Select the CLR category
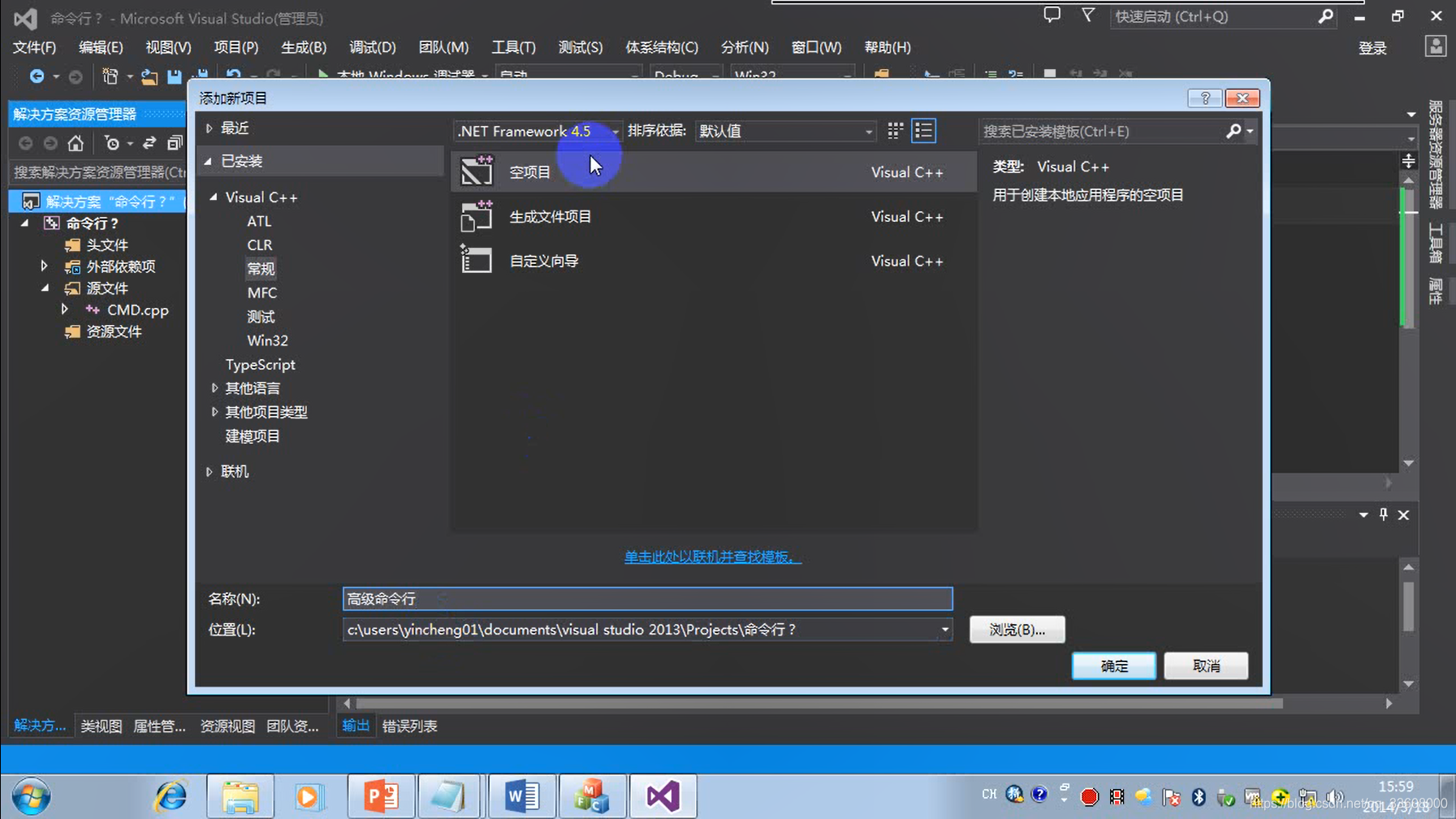The image size is (1456, 819). pyautogui.click(x=260, y=245)
